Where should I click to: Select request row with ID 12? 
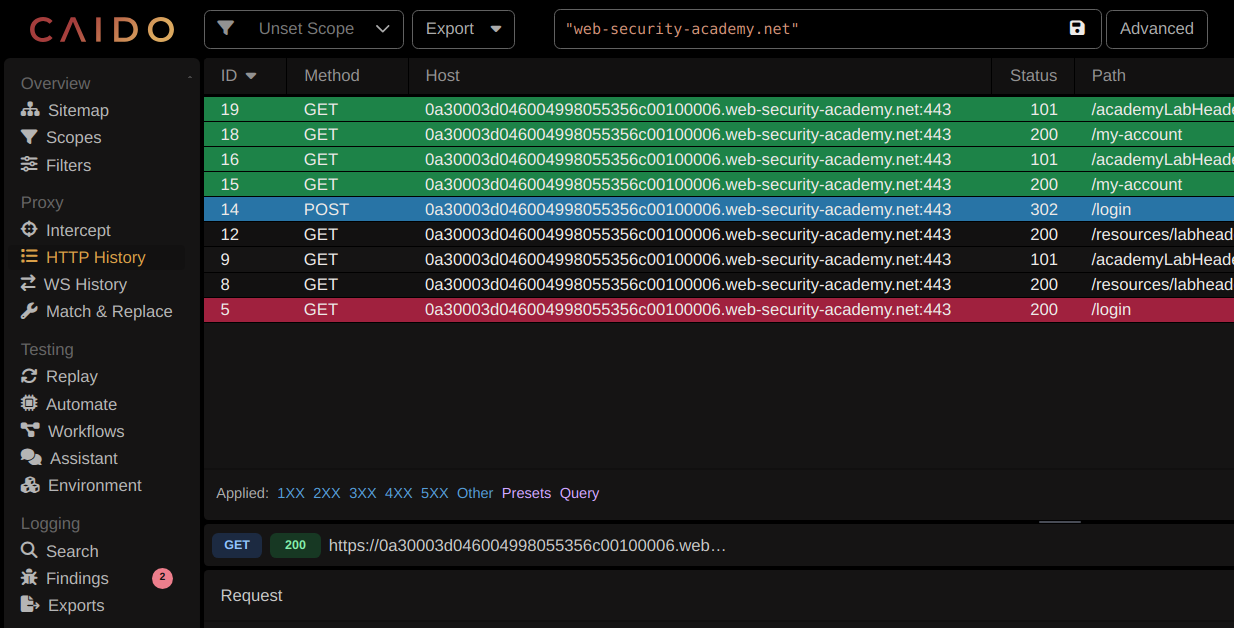click(719, 235)
